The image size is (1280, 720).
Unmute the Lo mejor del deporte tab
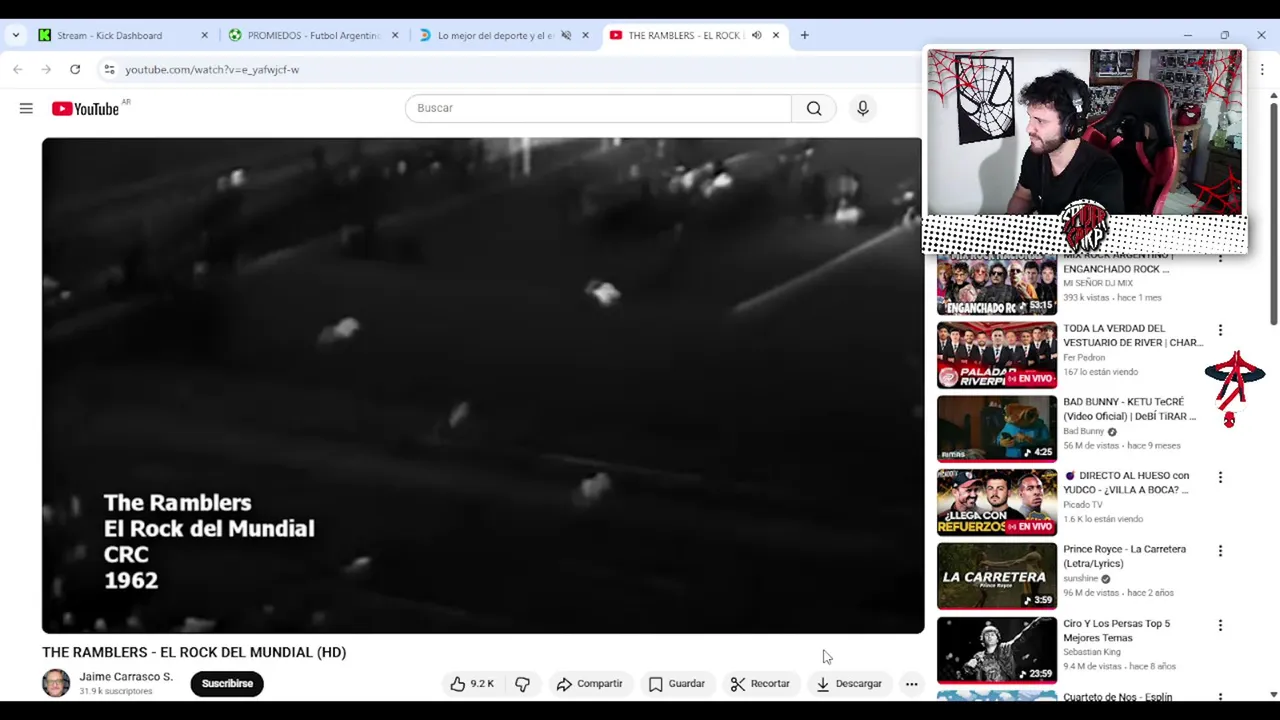[x=566, y=35]
